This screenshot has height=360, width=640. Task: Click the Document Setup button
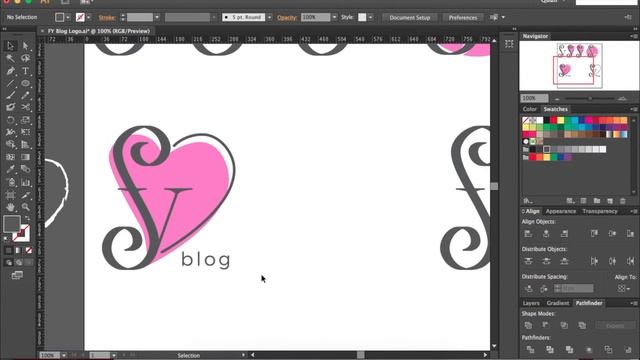409,18
